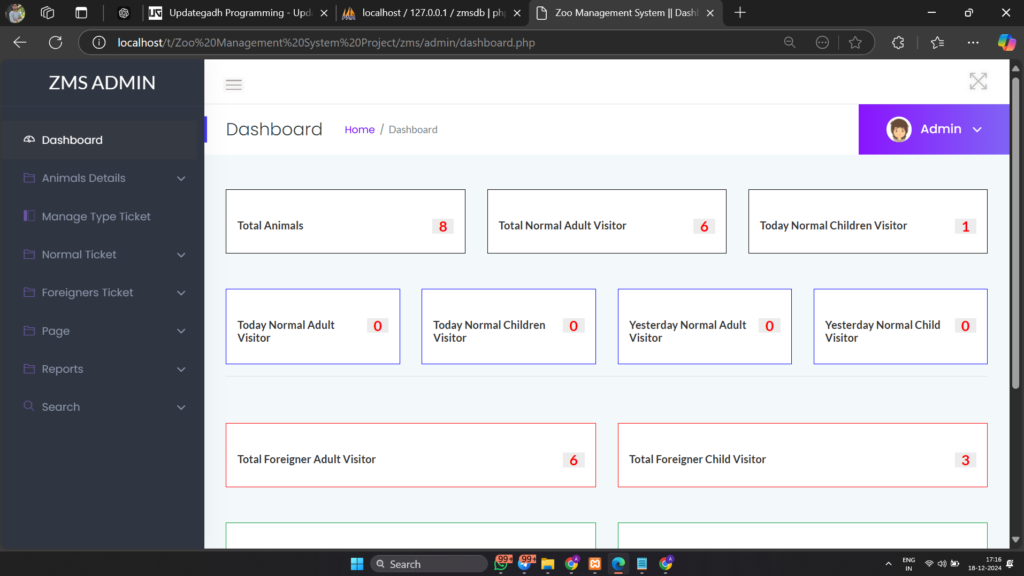Open the Admin account dropdown arrow
Viewport: 1024px width, 576px height.
(977, 129)
